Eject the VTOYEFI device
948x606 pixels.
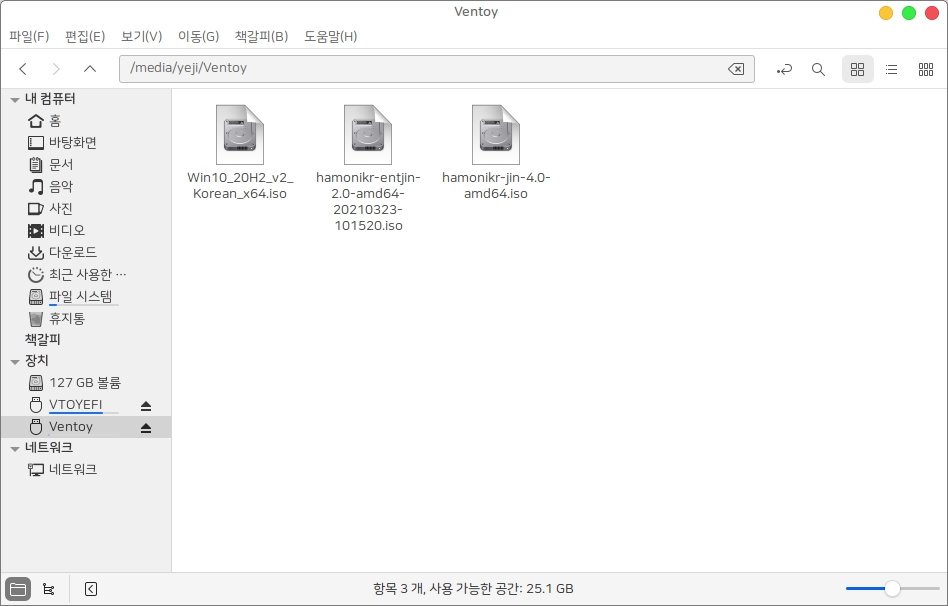coord(146,405)
